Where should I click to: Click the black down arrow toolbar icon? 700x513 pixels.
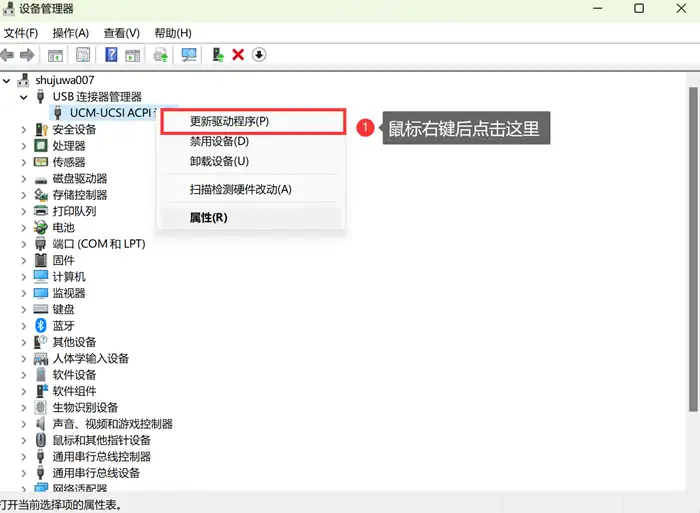[259, 55]
